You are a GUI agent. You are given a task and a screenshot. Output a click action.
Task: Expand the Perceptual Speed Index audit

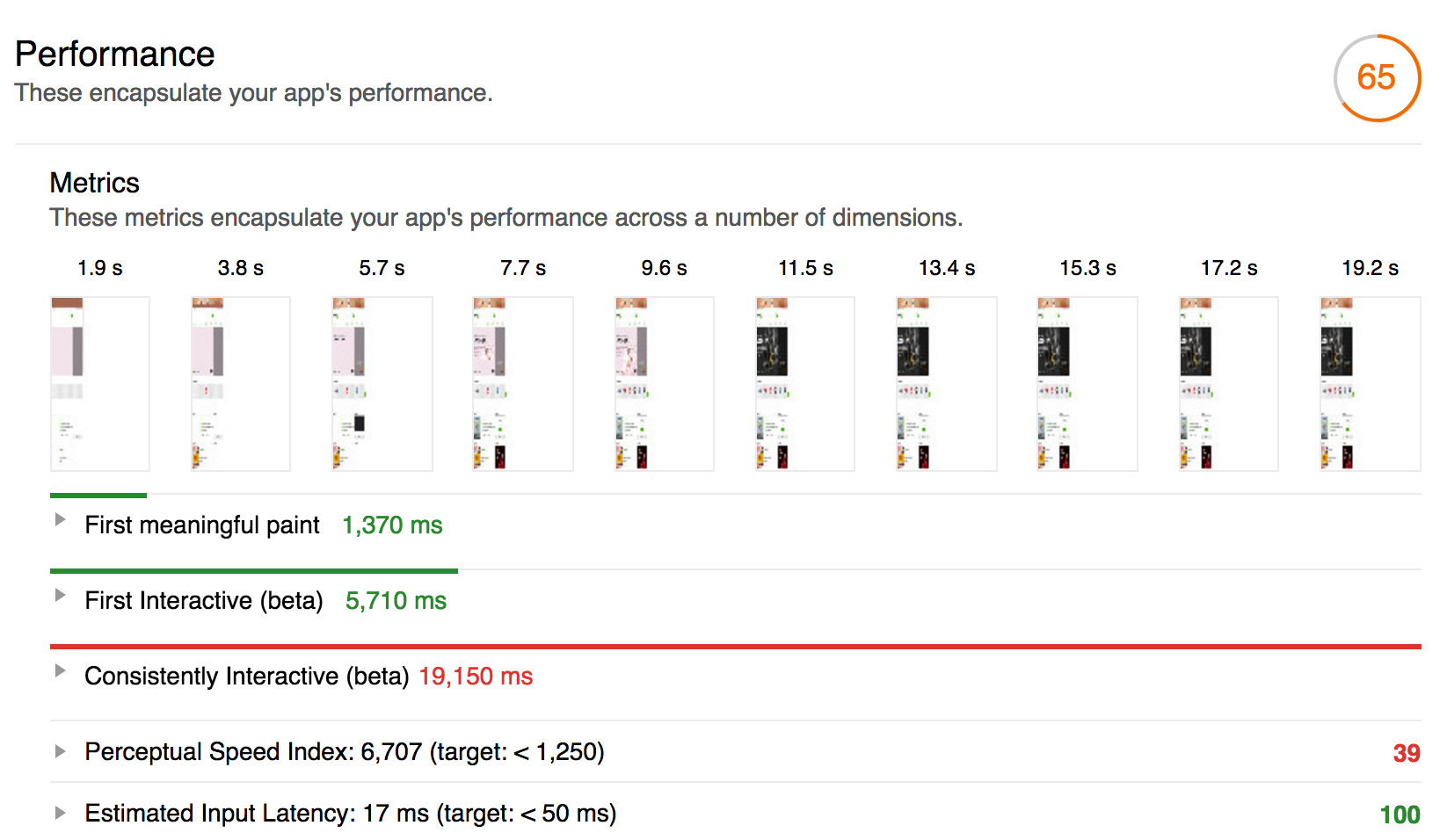[60, 751]
